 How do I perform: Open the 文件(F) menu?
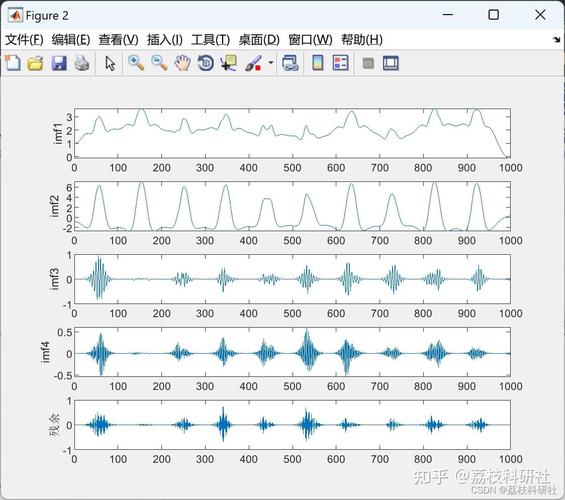click(x=24, y=39)
